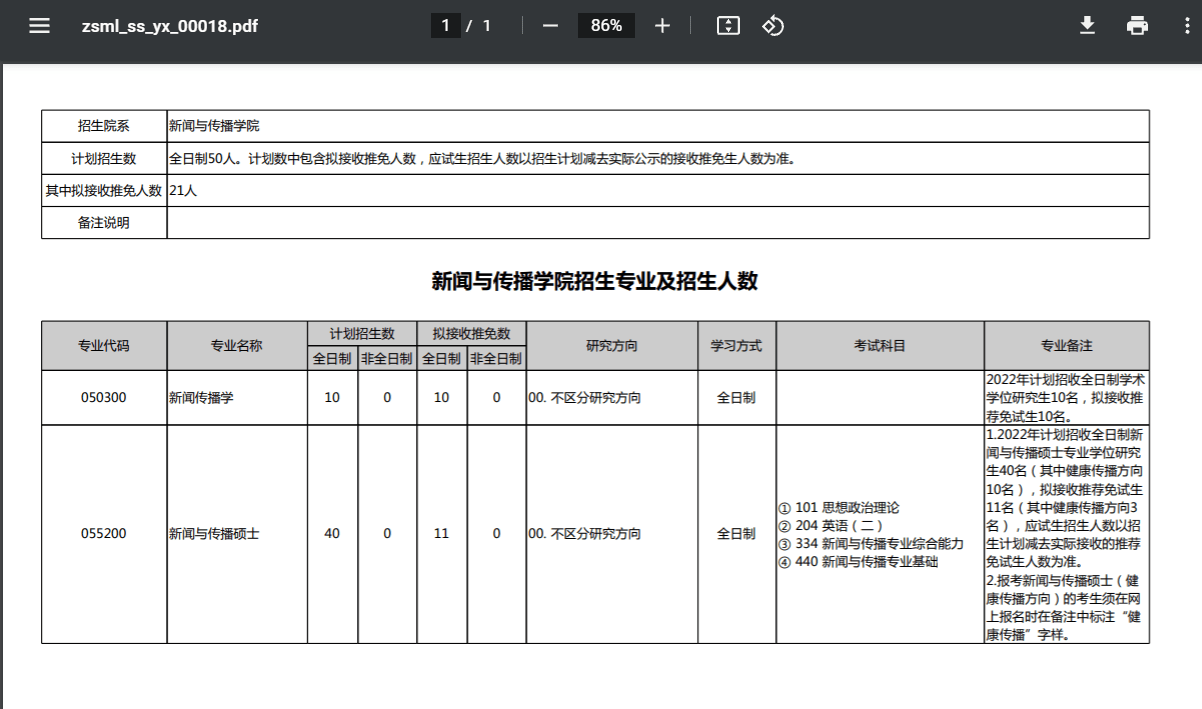Click the table title 新闻与传播学院招生专业及招生人数
Screen dimensions: 1202x709
pos(594,282)
